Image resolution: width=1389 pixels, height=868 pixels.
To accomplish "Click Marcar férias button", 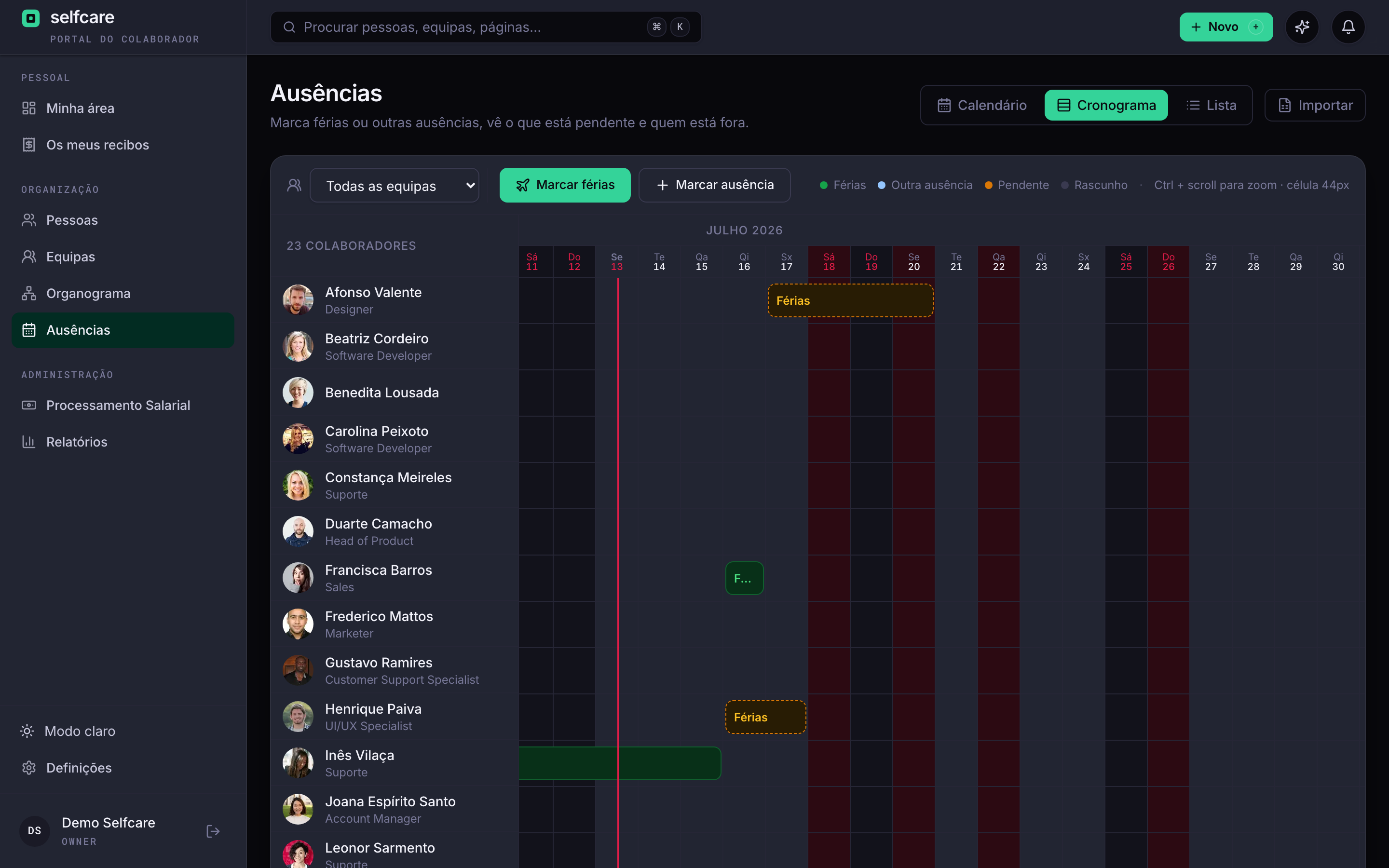I will click(565, 185).
